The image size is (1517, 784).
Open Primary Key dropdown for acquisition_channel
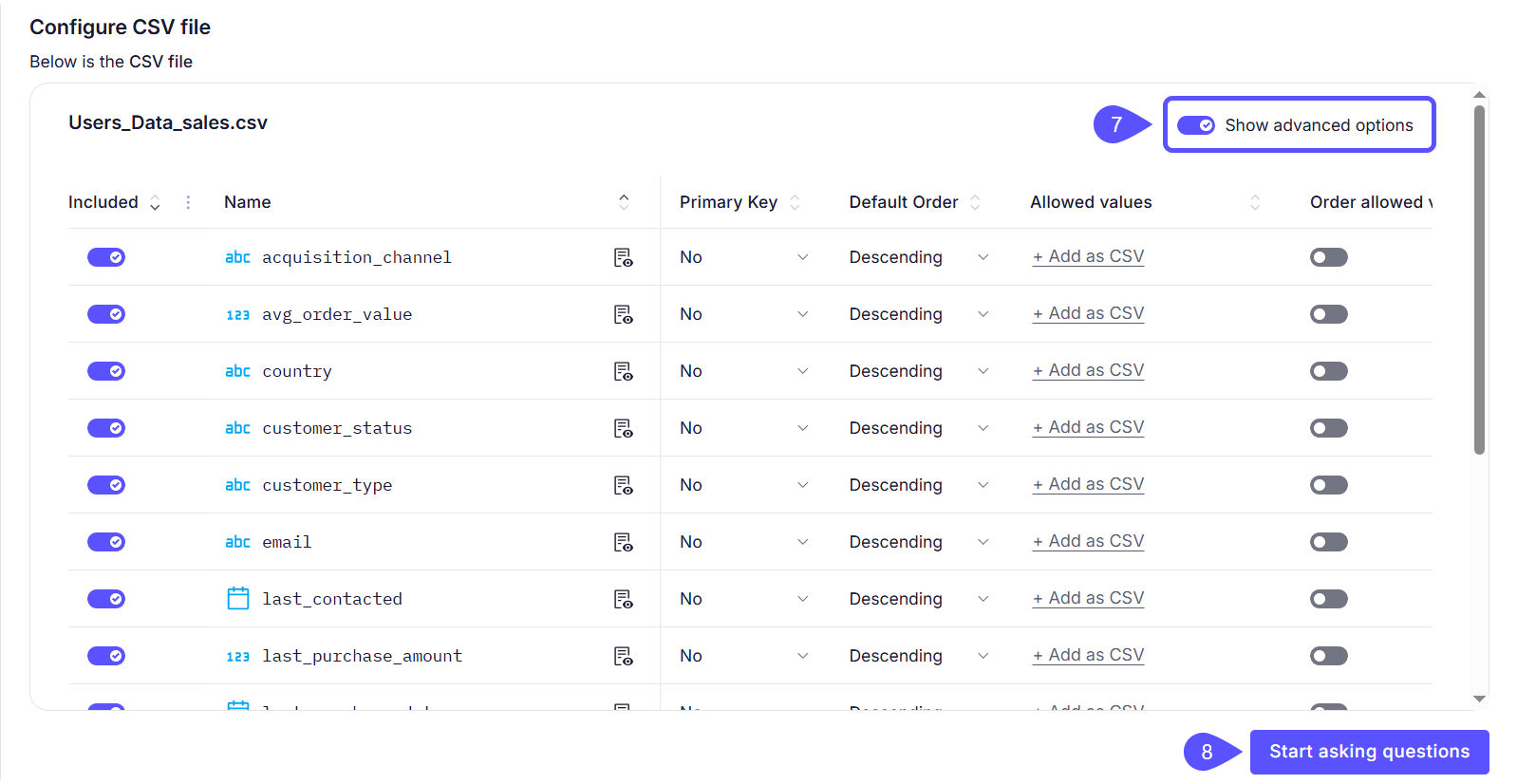[744, 257]
